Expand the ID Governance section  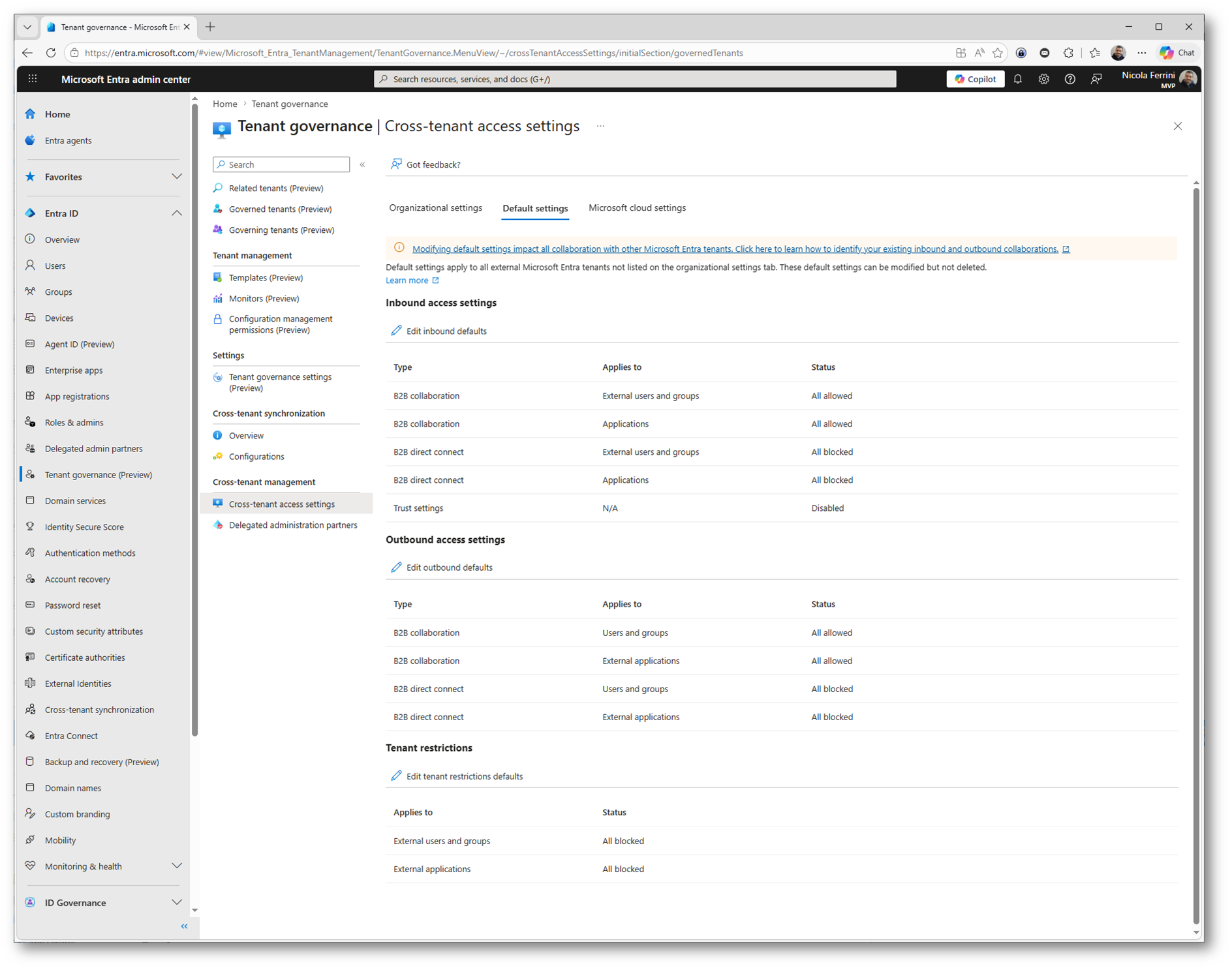[176, 902]
